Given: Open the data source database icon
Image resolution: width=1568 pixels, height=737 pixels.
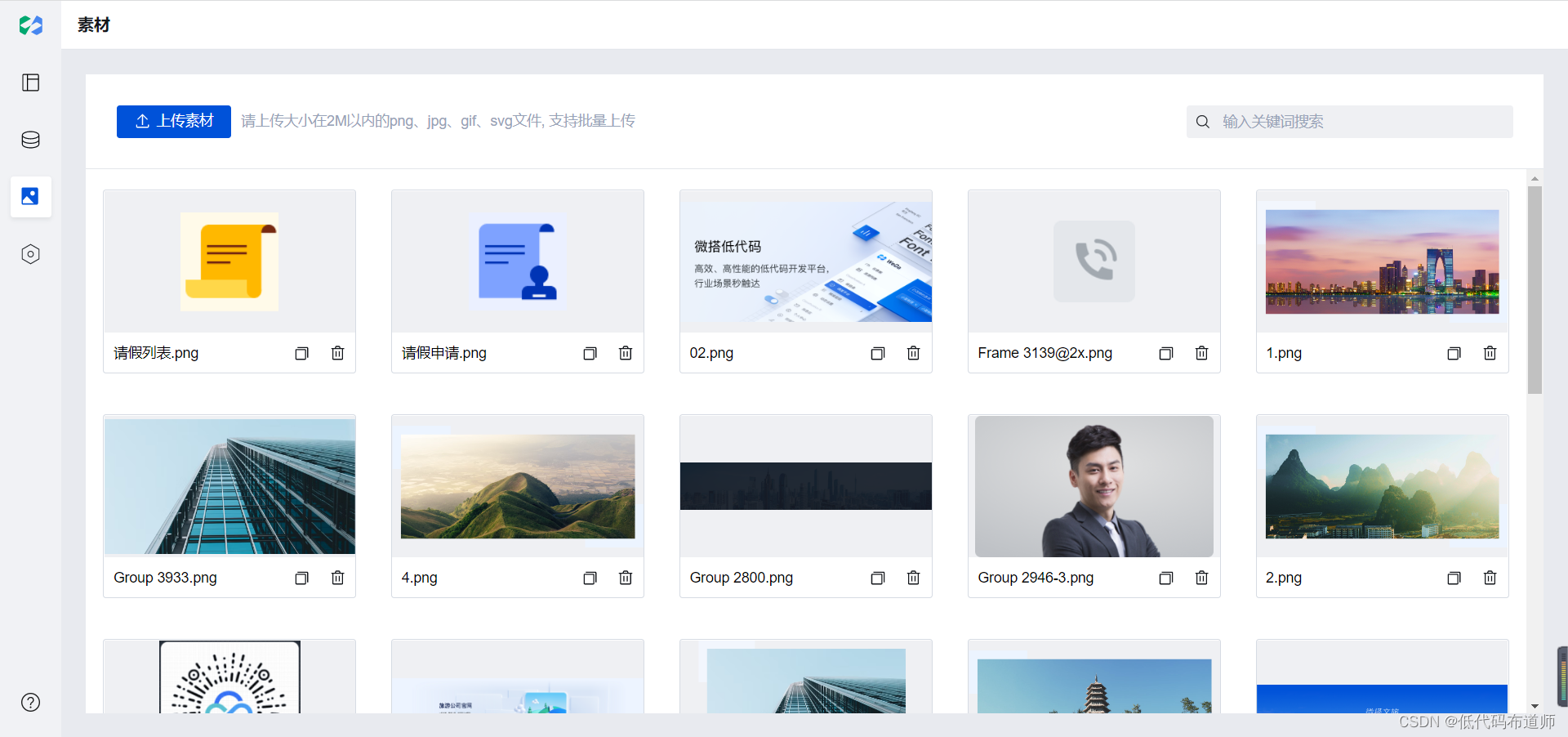Looking at the screenshot, I should click(30, 140).
